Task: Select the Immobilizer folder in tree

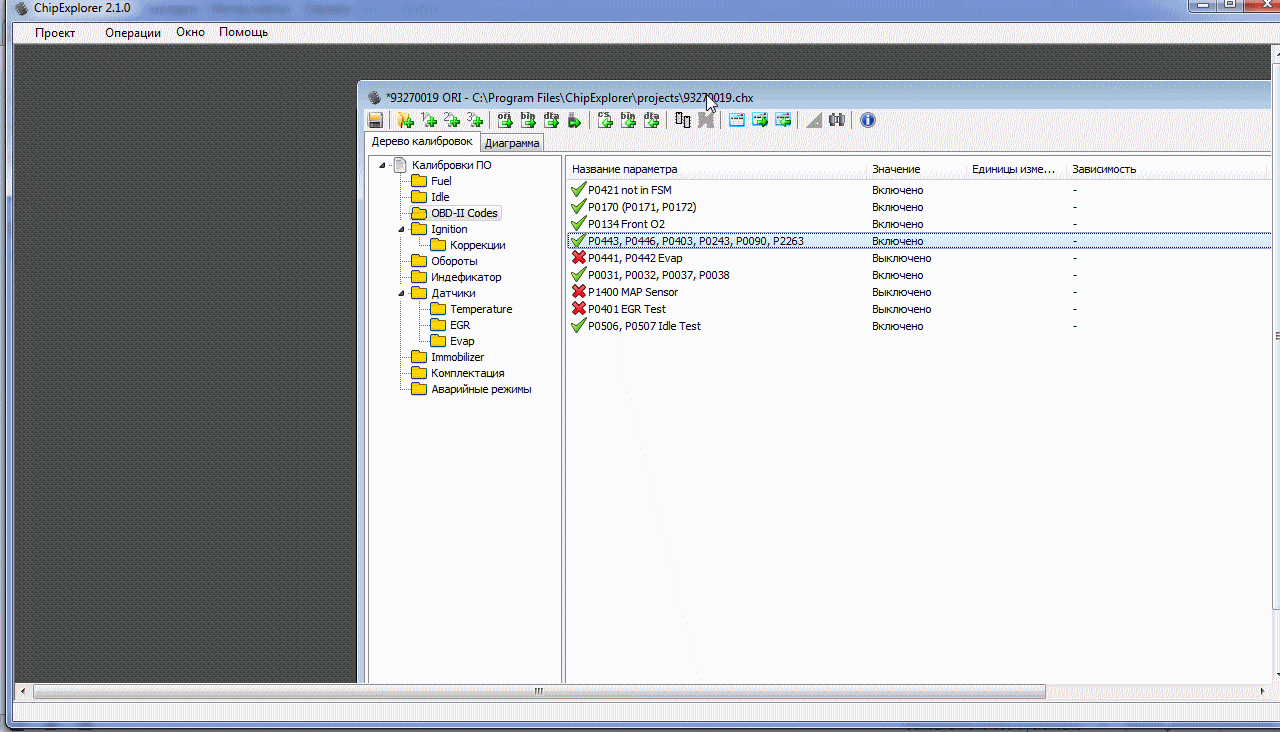Action: click(457, 357)
